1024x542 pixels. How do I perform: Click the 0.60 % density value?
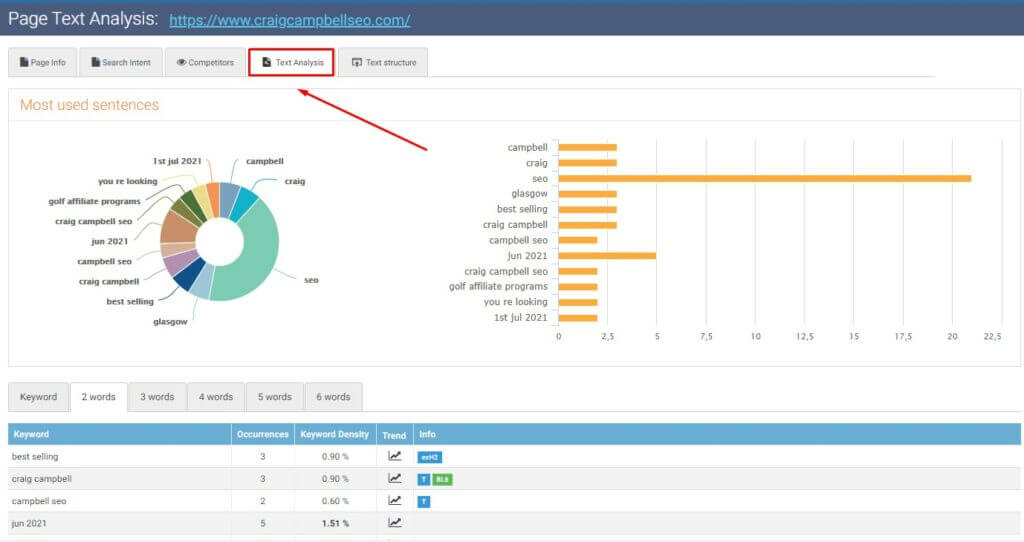point(335,501)
